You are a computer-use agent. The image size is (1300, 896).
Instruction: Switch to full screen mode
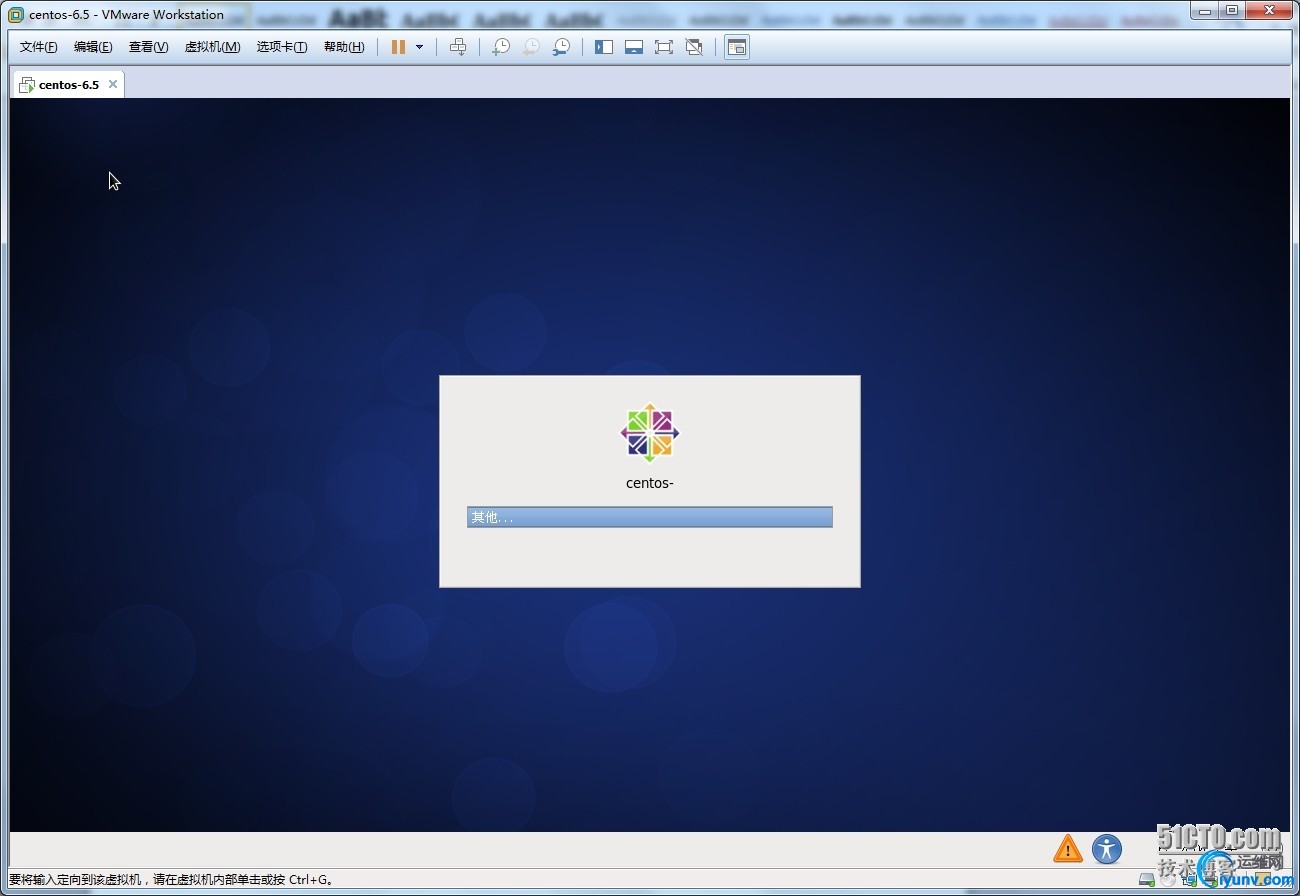(664, 47)
